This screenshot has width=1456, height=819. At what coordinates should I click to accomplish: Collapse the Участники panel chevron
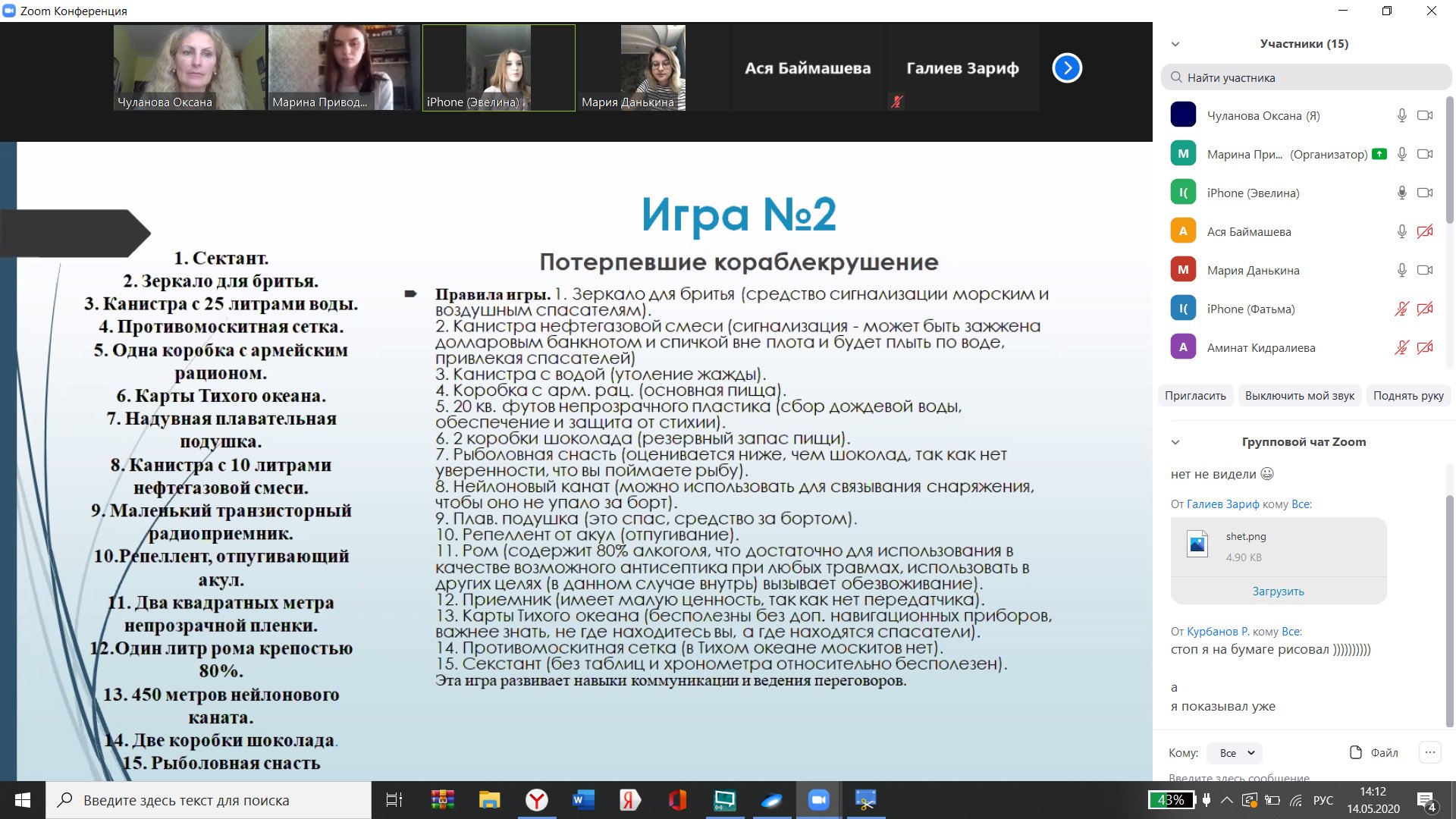(1175, 44)
